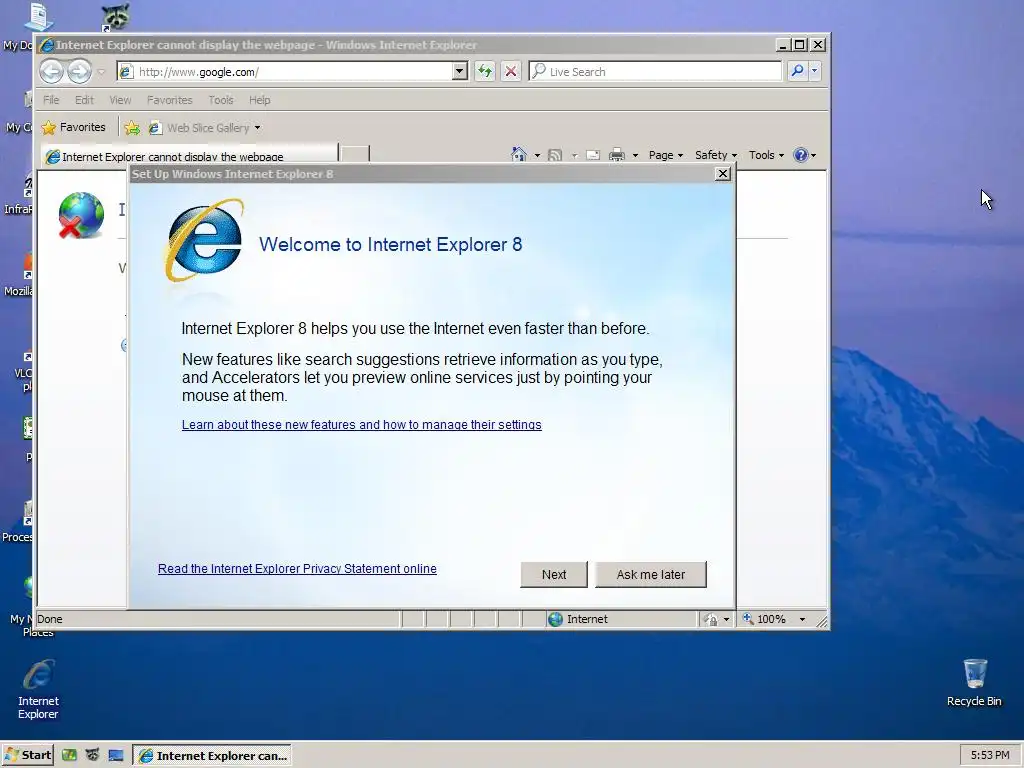Image resolution: width=1024 pixels, height=768 pixels.
Task: Open the View menu
Action: 120,100
